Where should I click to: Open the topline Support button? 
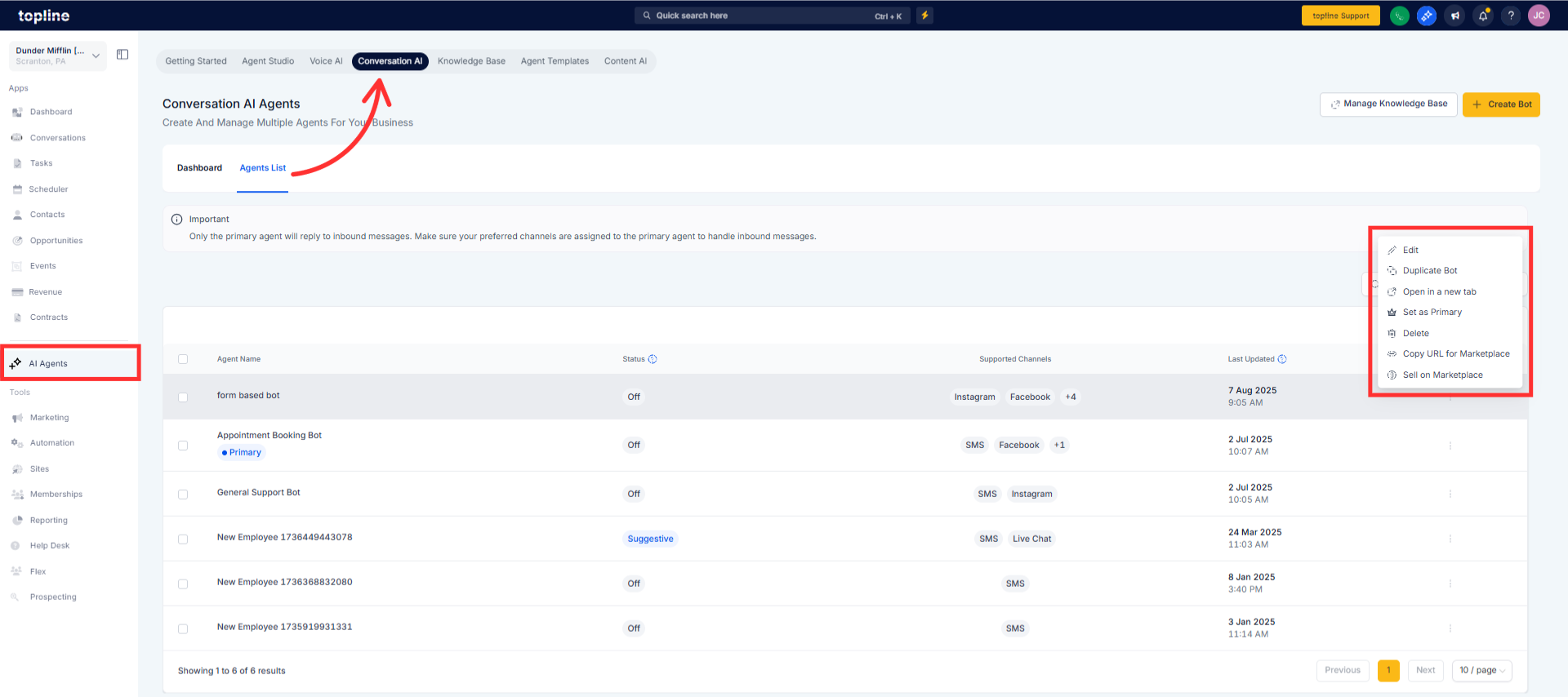1340,16
